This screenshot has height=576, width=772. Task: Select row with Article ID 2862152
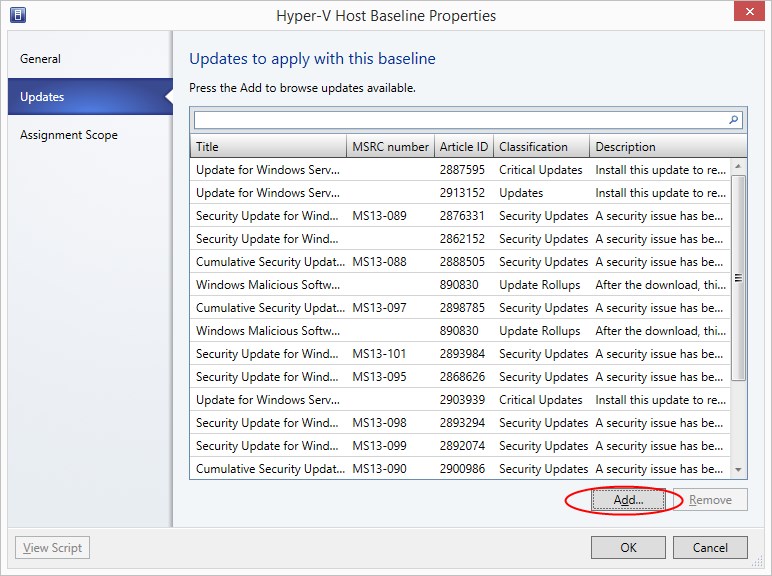[x=460, y=239]
